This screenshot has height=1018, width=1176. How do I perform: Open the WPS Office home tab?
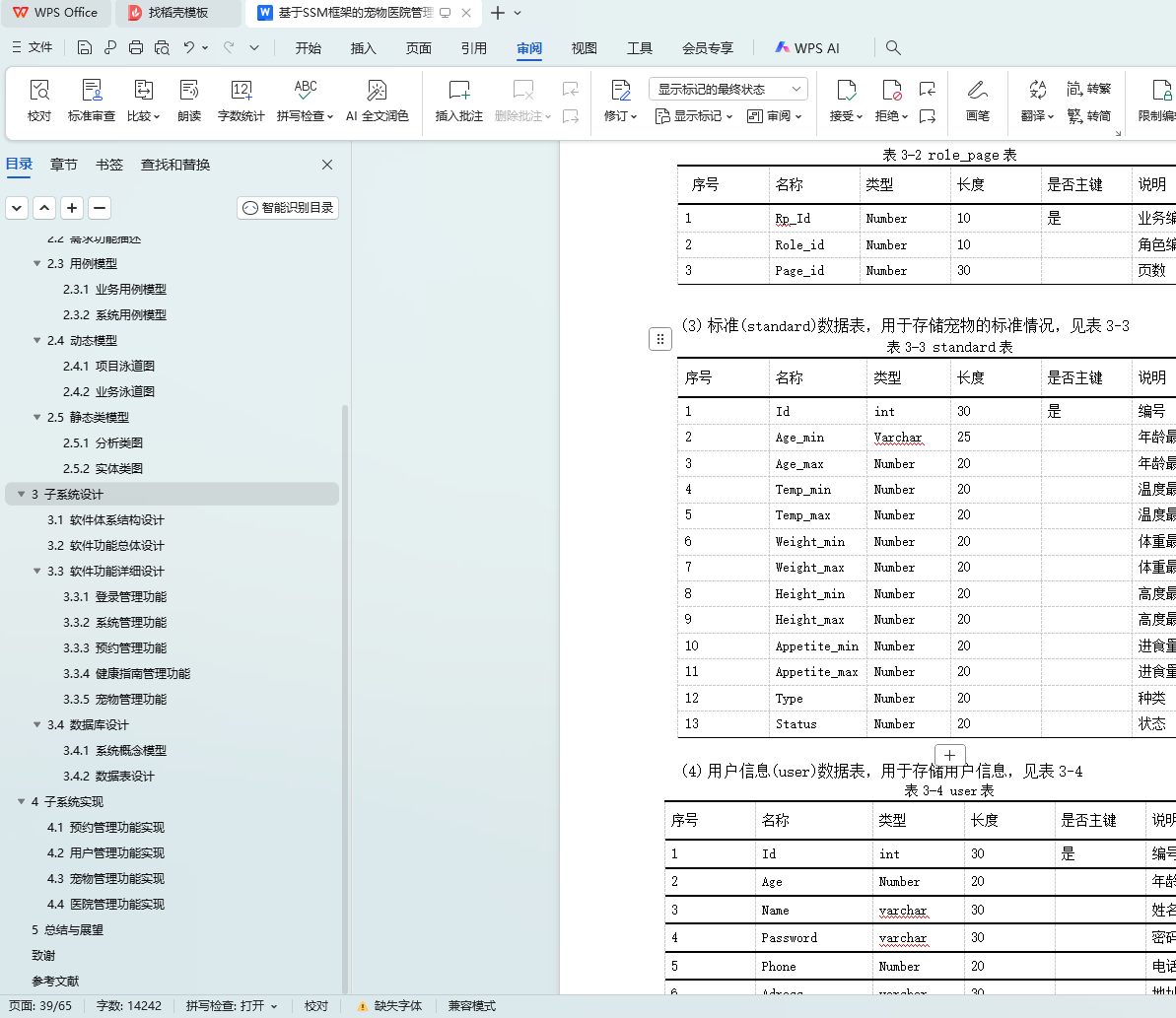tap(56, 13)
